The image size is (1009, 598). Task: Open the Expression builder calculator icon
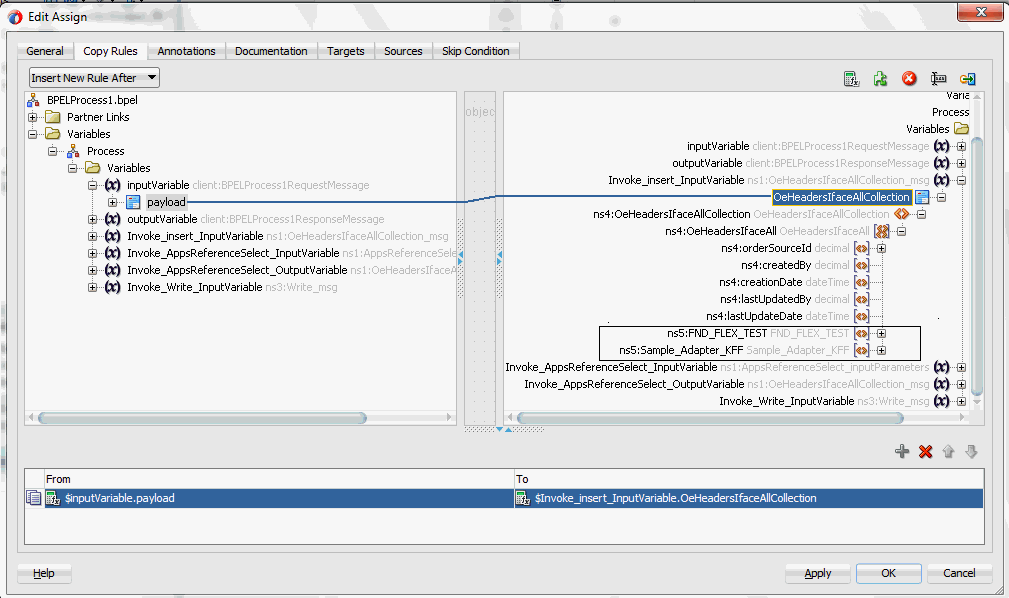(x=851, y=79)
